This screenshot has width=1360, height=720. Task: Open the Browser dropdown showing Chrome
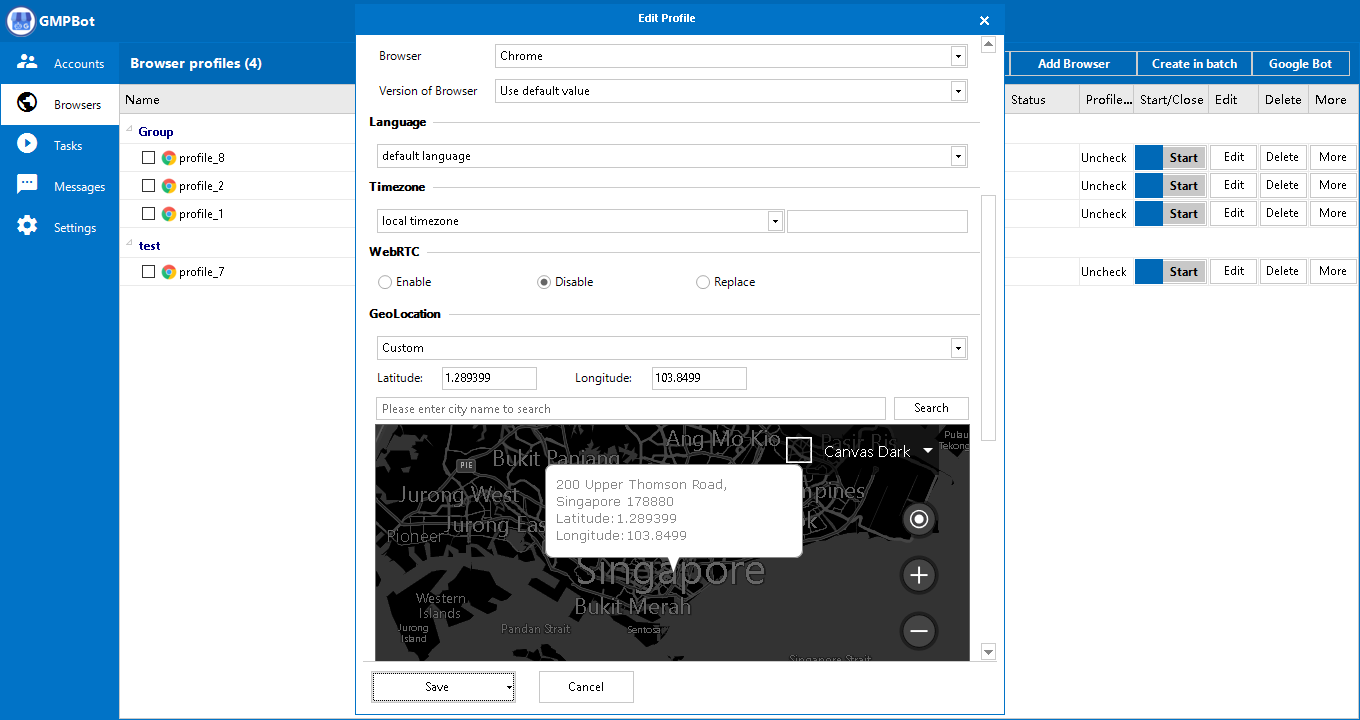click(x=958, y=56)
